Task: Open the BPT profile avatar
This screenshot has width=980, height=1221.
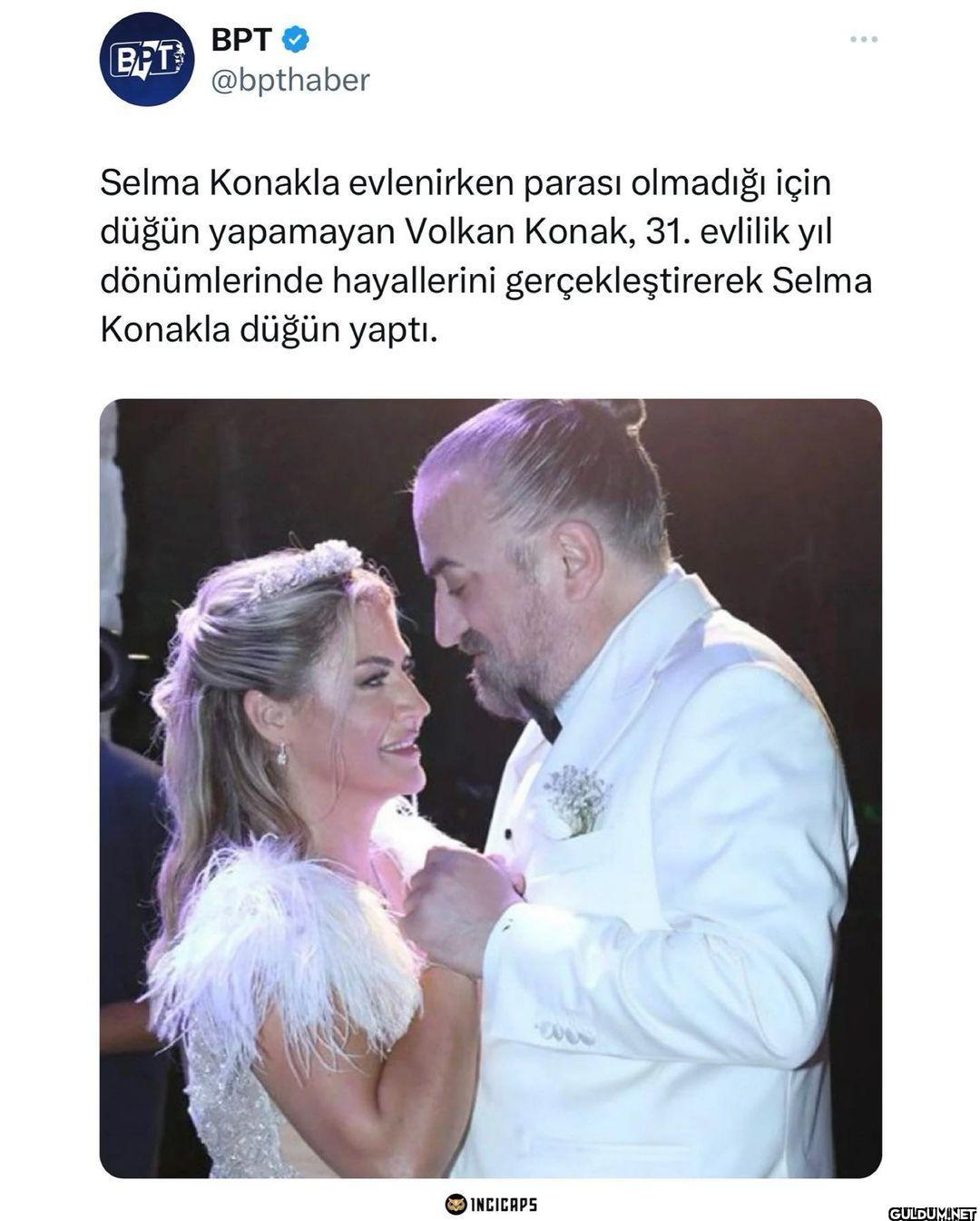Action: point(146,59)
